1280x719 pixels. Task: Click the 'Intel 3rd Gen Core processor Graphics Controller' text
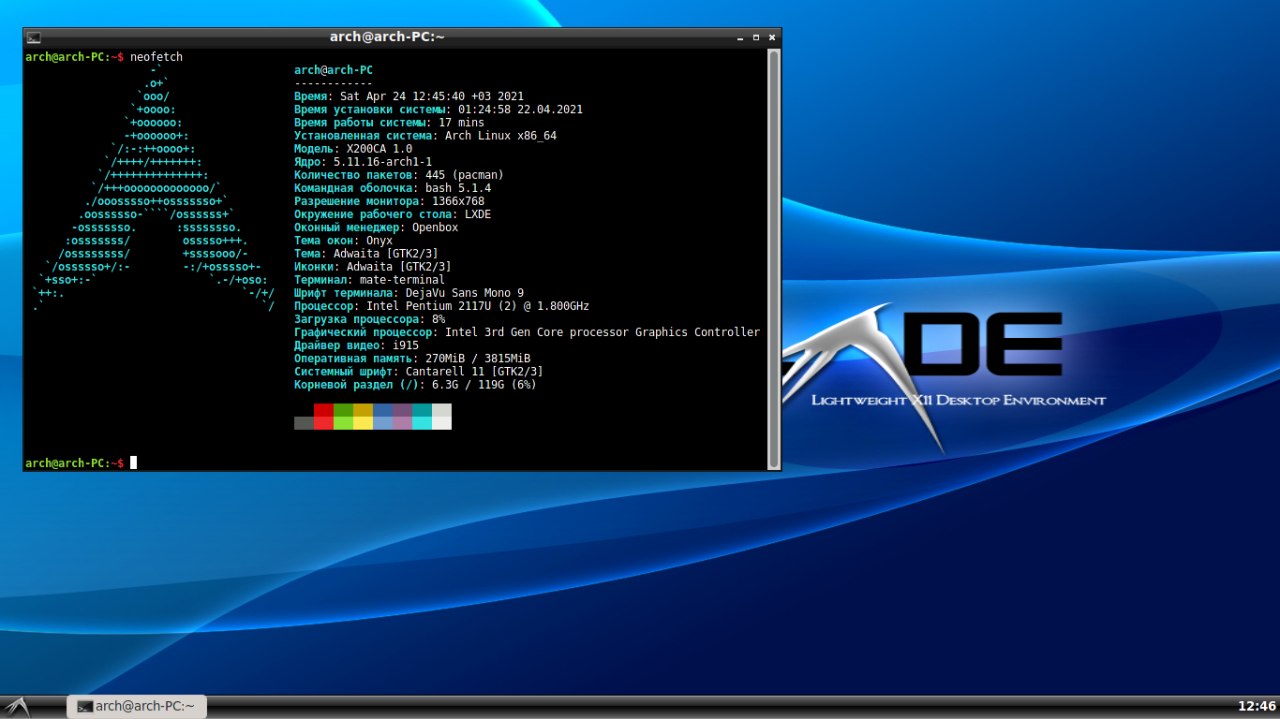coord(602,332)
